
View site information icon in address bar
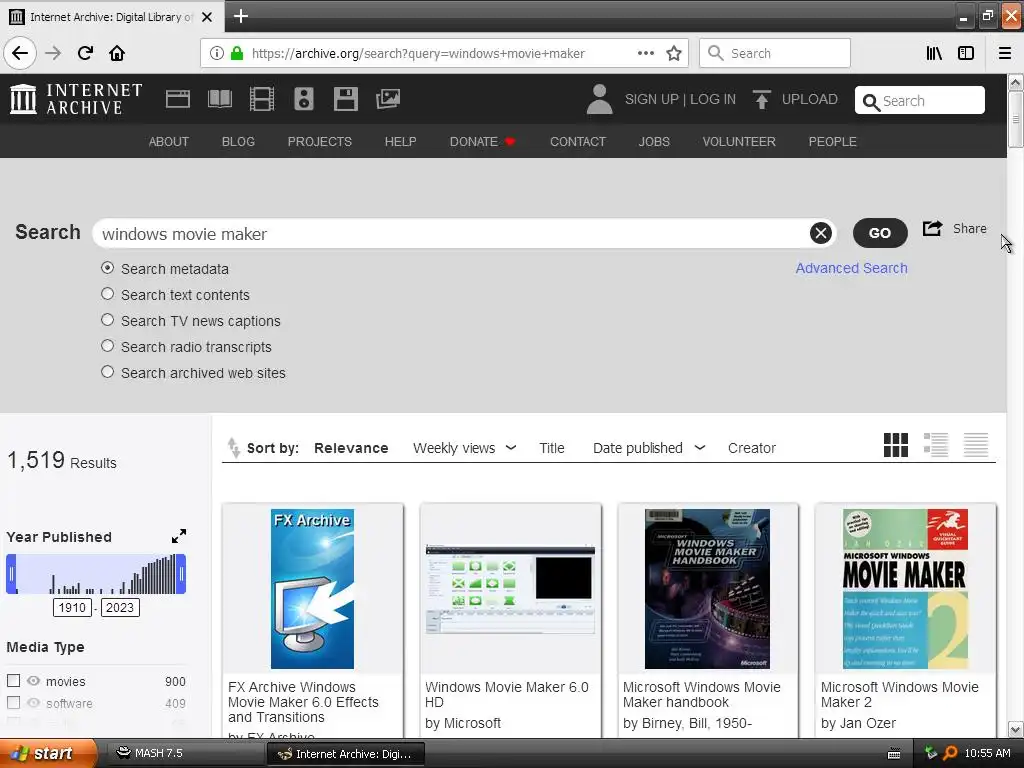pyautogui.click(x=217, y=53)
